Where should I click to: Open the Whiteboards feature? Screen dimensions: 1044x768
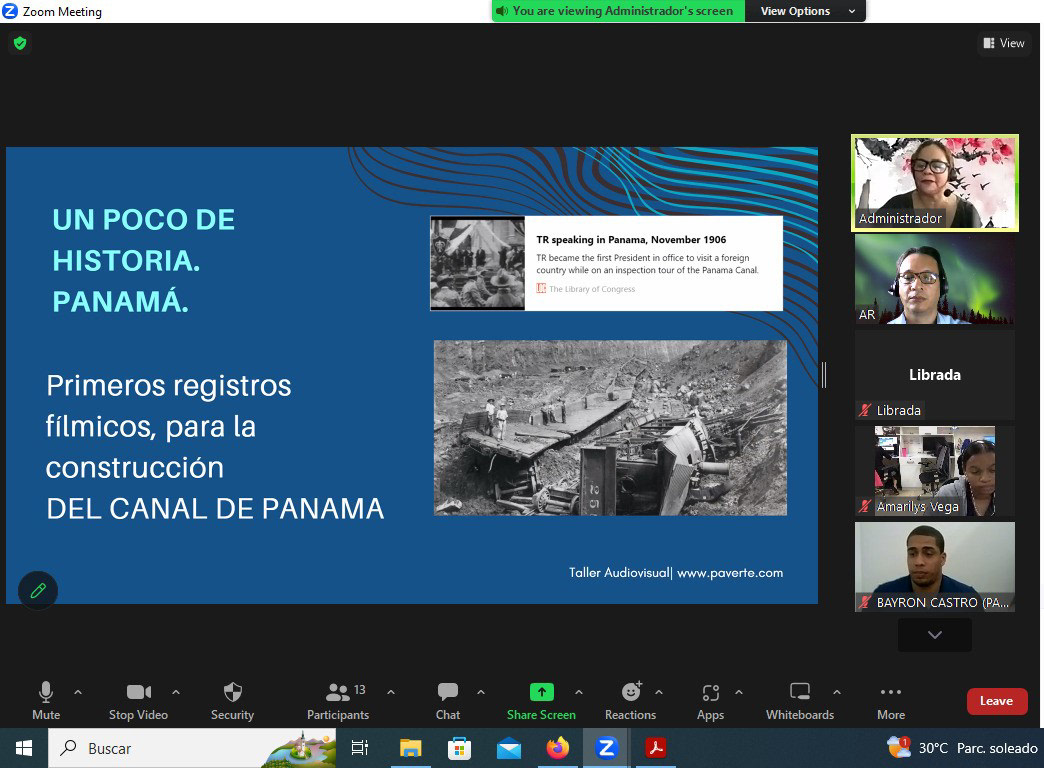click(800, 690)
